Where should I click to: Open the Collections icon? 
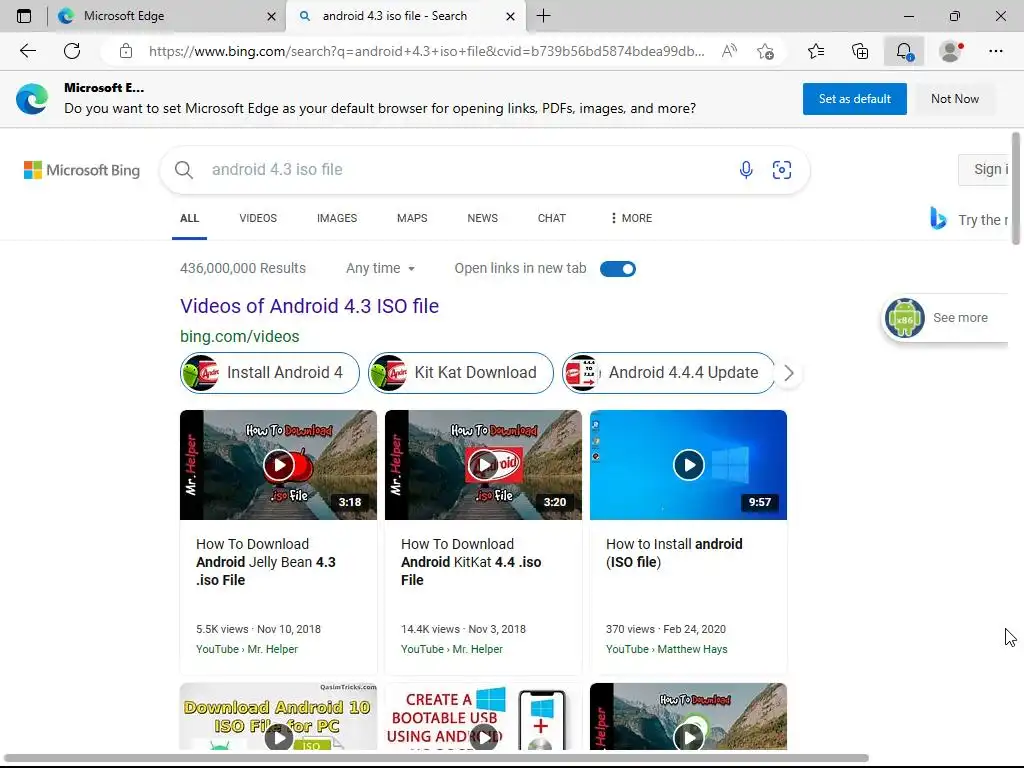coord(860,51)
